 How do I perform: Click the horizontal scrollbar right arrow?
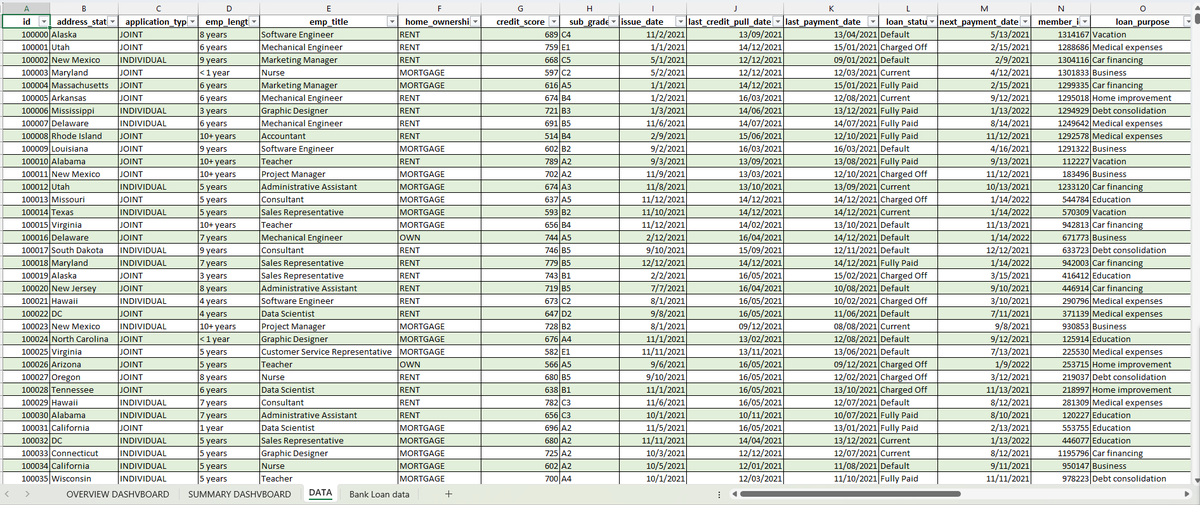click(1188, 494)
